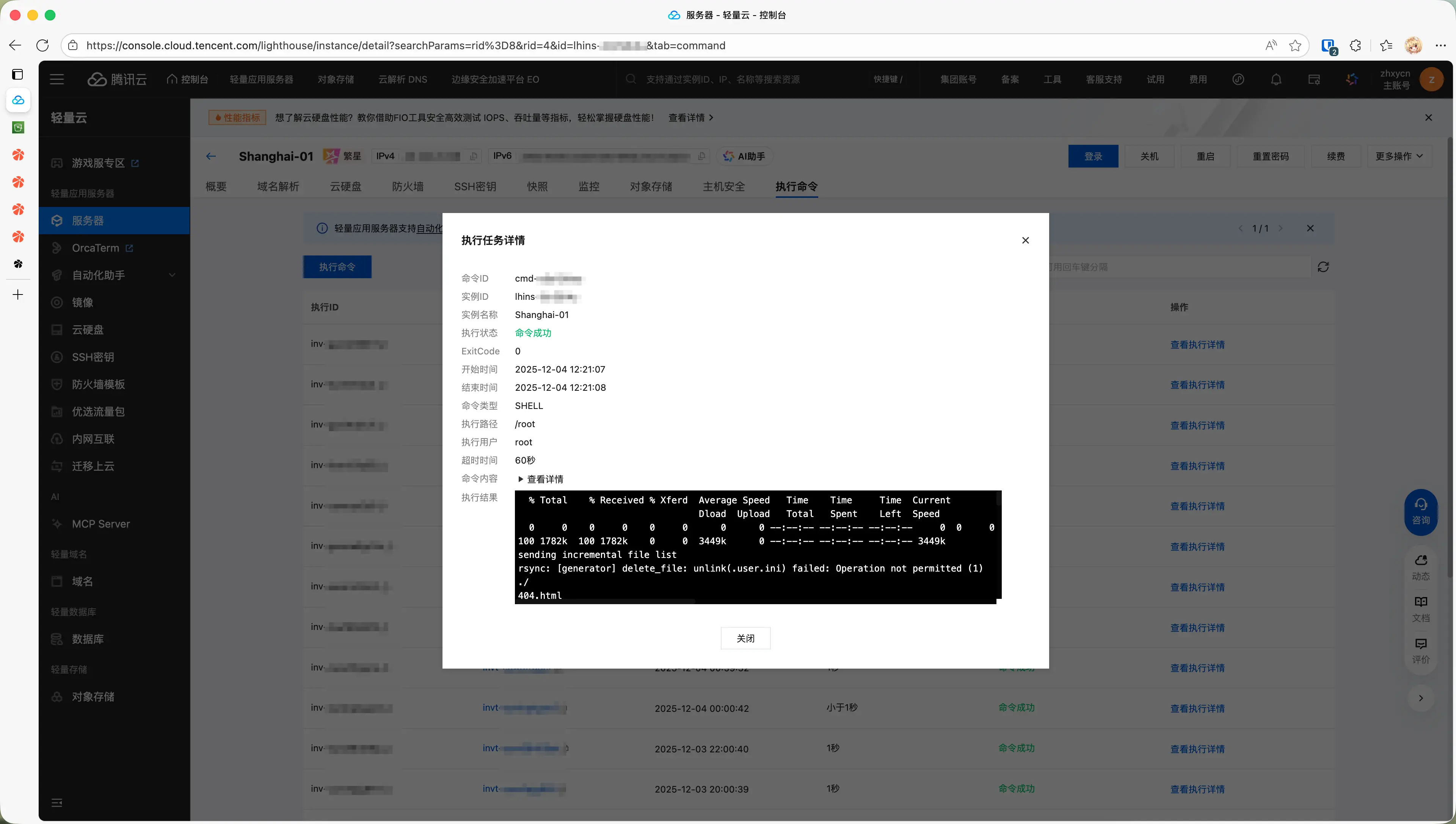Click the 关闭 button in the dialog
The height and width of the screenshot is (824, 1456).
click(x=745, y=638)
